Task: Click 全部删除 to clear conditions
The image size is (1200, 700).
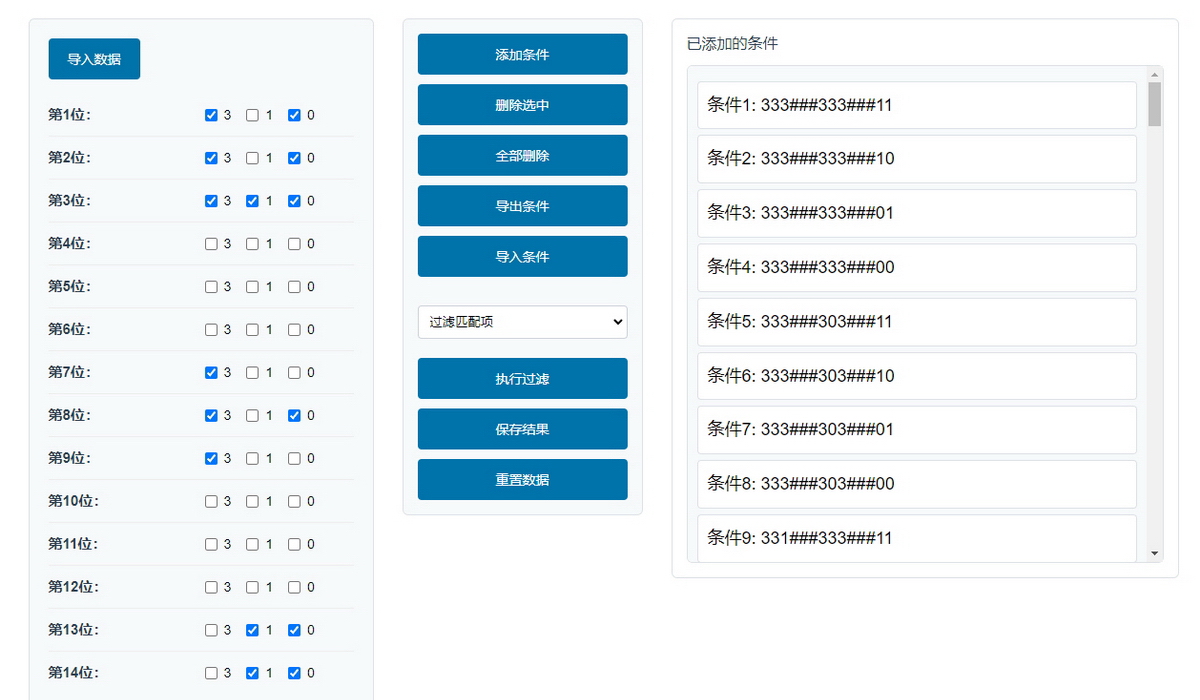Action: [522, 155]
